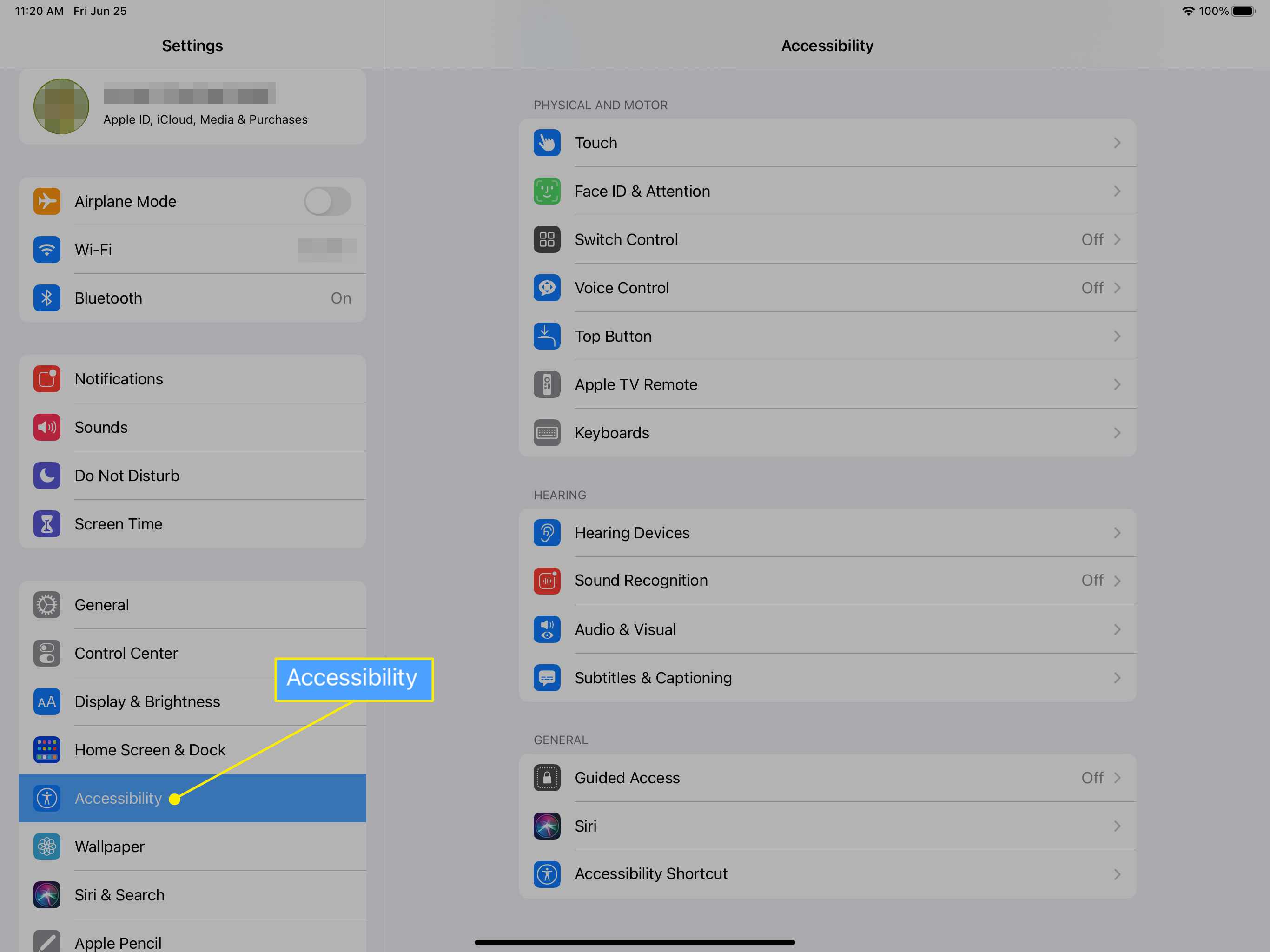The width and height of the screenshot is (1270, 952).
Task: Tap the Audio & Visual icon
Action: 547,629
